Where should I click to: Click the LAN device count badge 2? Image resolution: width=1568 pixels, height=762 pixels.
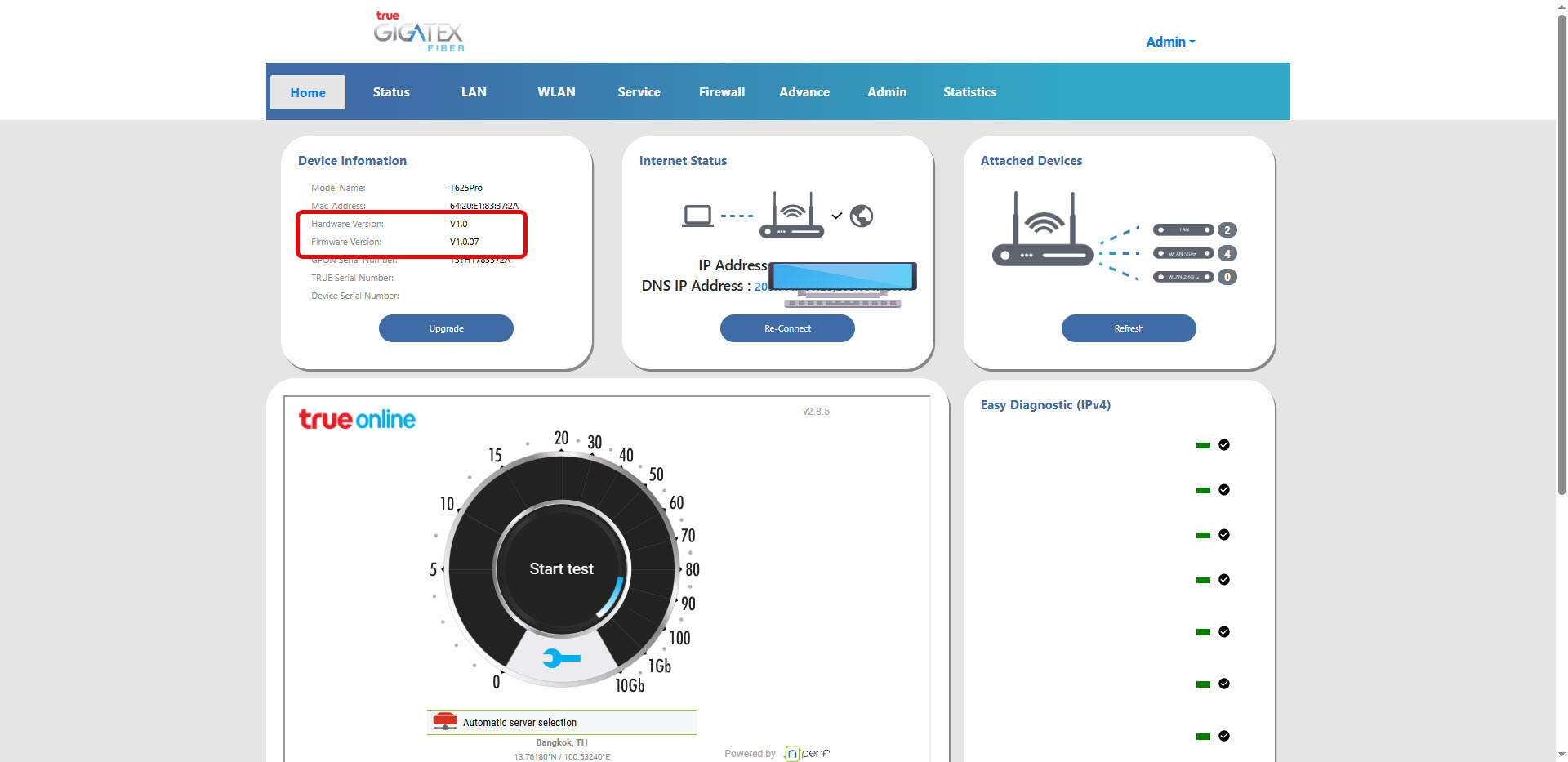coord(1227,230)
